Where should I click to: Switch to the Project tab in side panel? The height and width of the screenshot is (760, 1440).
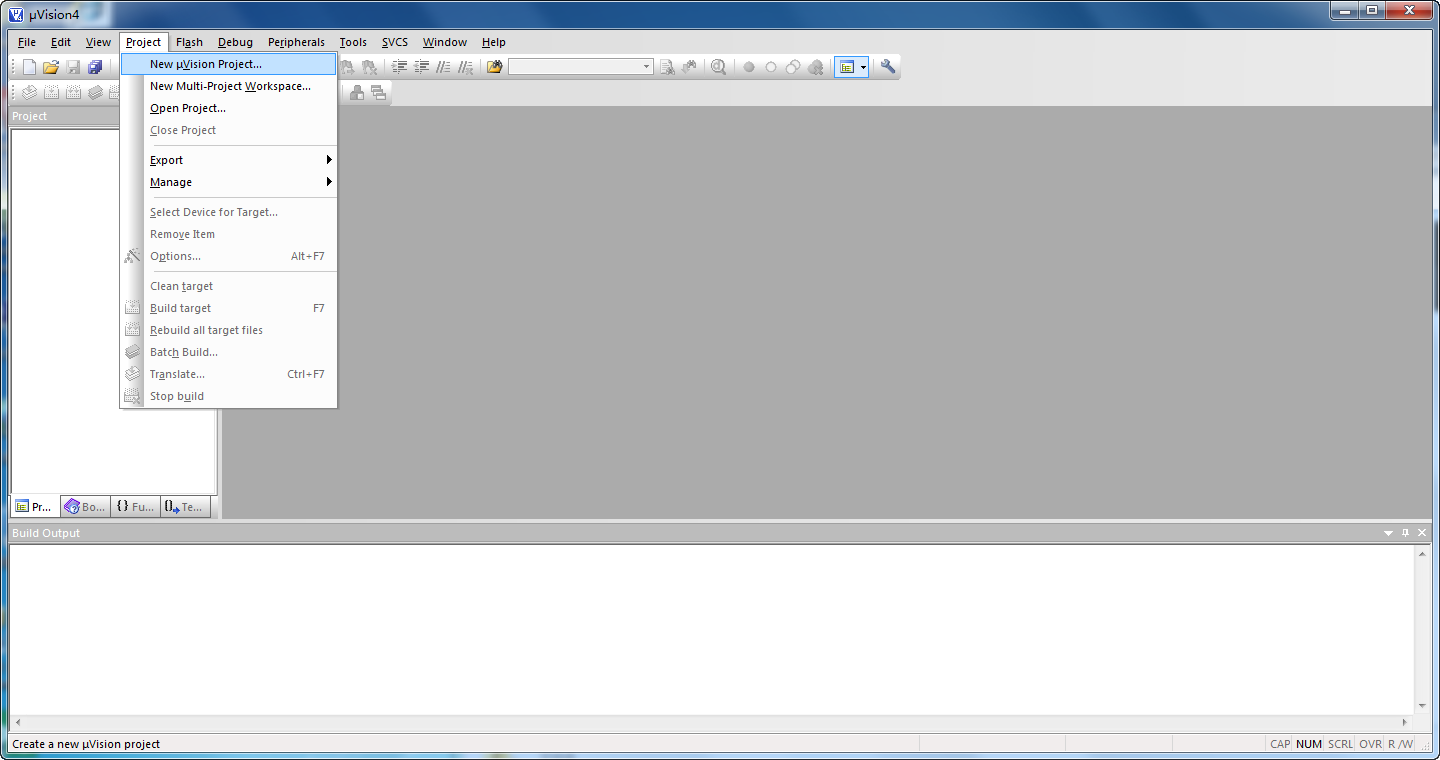coord(34,507)
